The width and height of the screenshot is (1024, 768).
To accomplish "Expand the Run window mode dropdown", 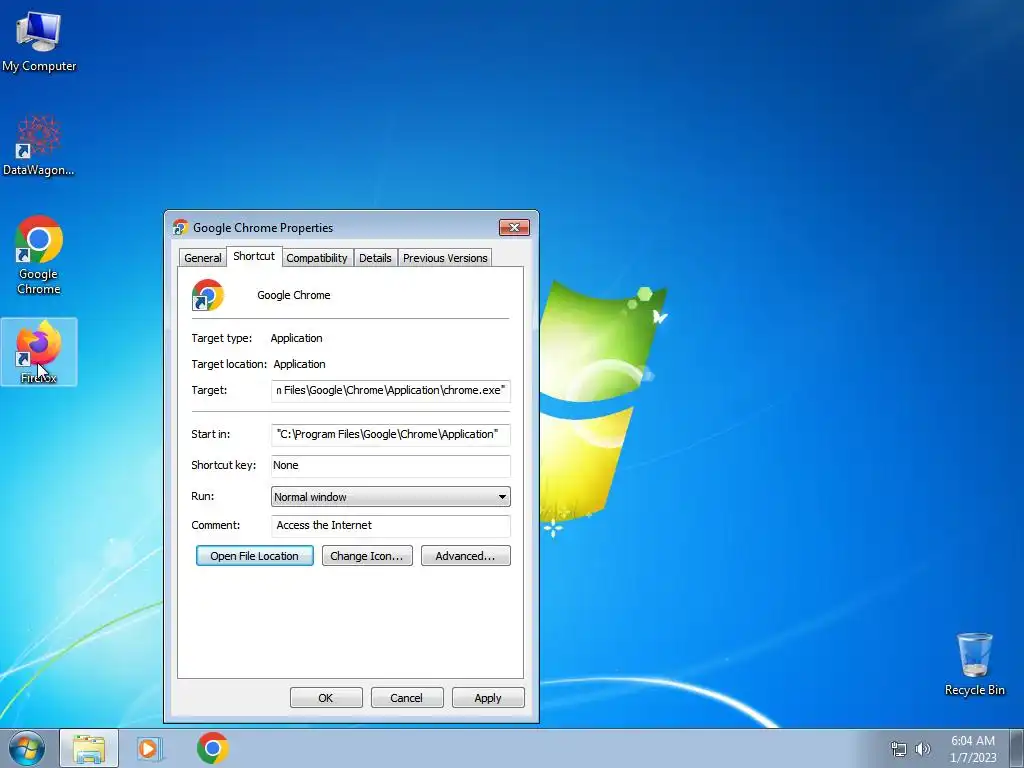I will tap(391, 496).
